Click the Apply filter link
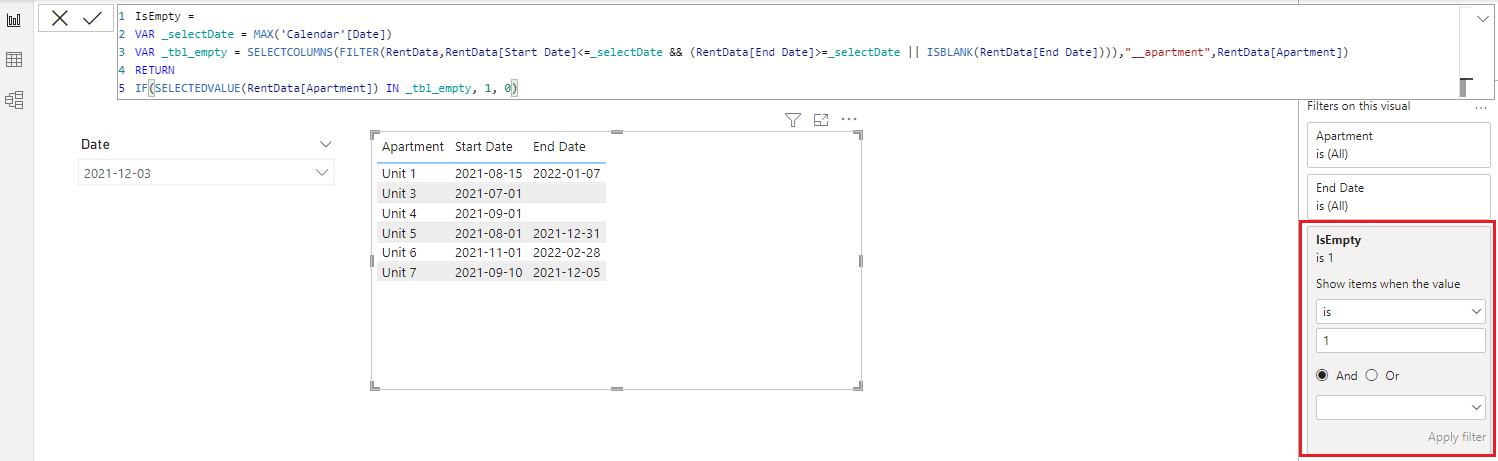The height and width of the screenshot is (461, 1498). click(1456, 437)
